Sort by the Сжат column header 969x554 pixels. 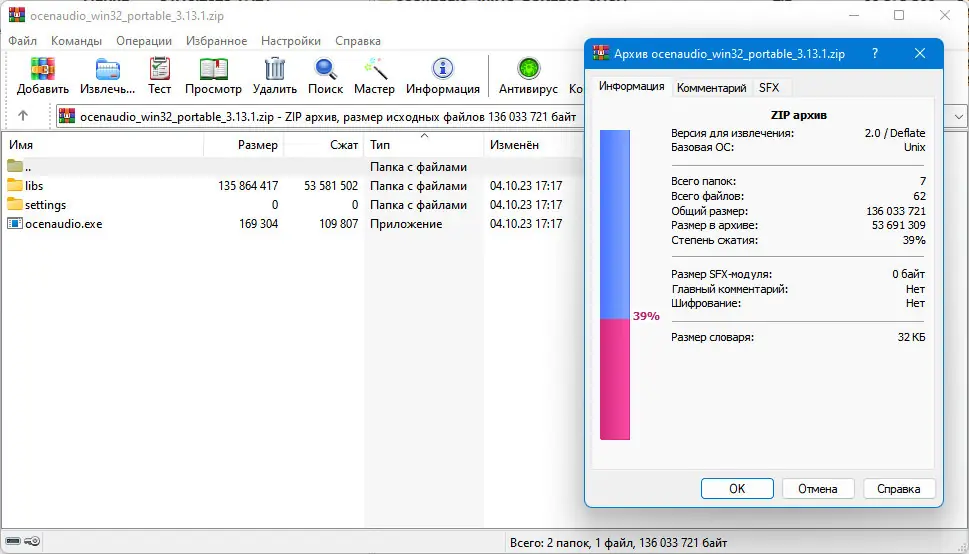tap(324, 145)
